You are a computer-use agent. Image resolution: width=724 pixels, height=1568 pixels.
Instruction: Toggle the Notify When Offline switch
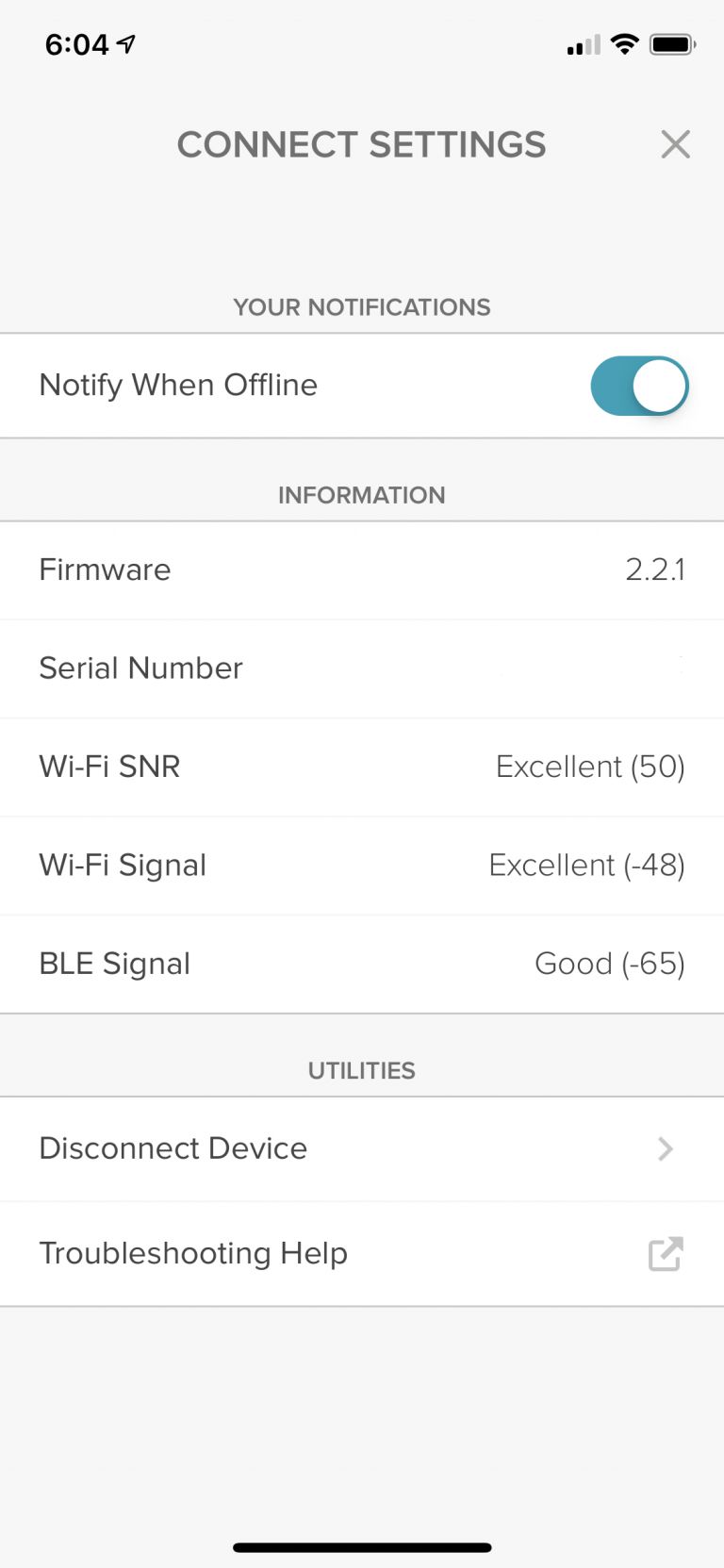click(639, 386)
